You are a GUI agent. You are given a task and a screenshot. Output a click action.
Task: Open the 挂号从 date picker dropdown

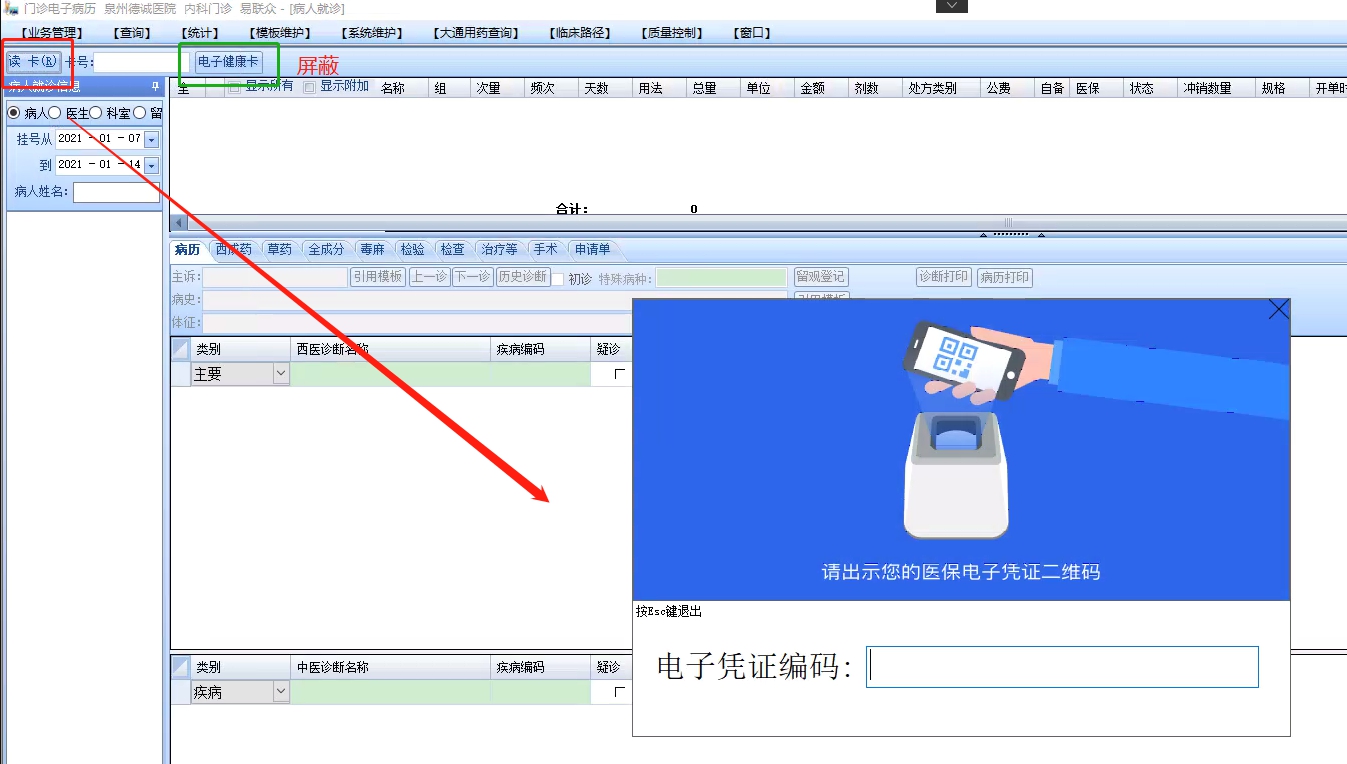pyautogui.click(x=152, y=140)
